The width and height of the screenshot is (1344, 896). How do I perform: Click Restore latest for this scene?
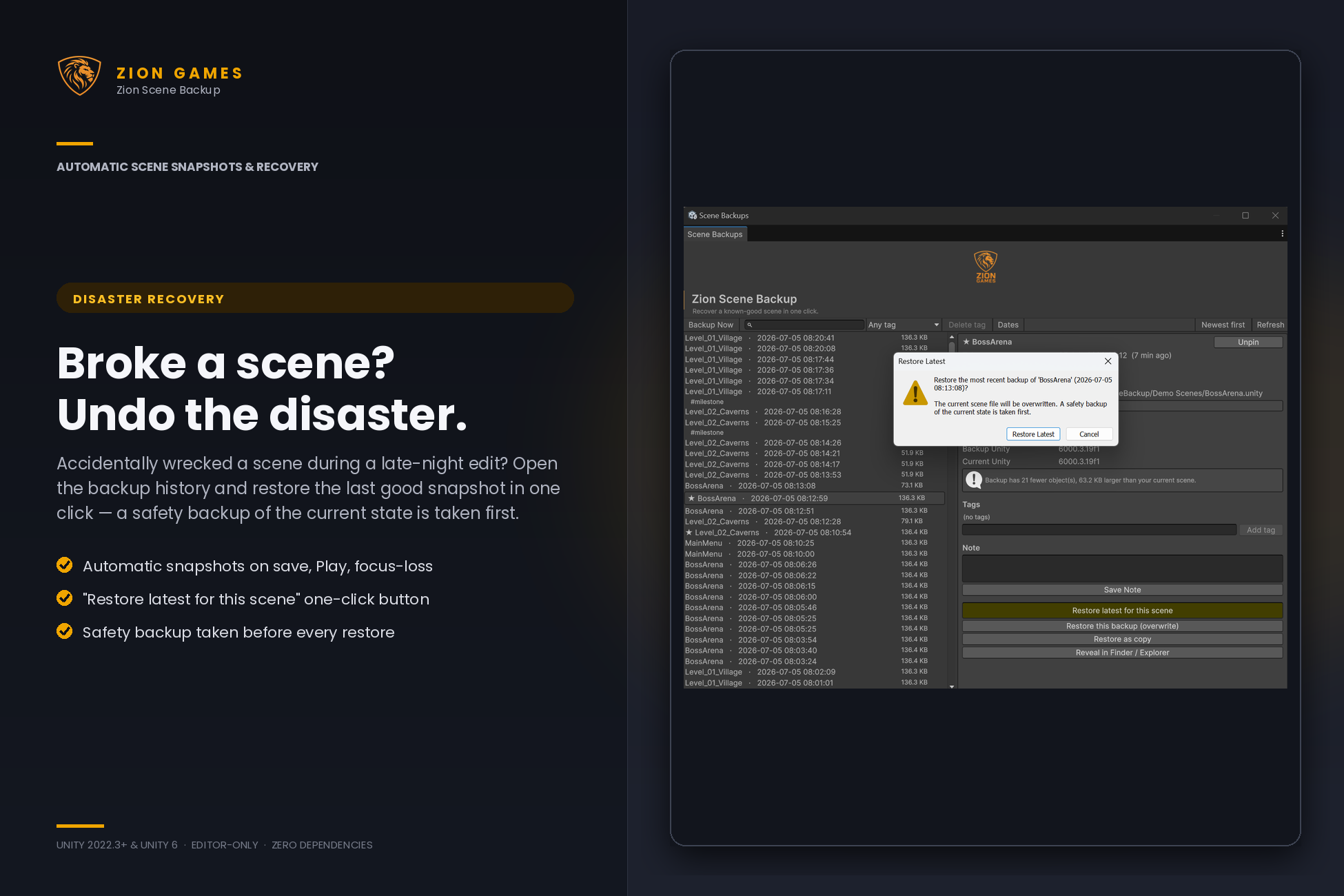1122,611
